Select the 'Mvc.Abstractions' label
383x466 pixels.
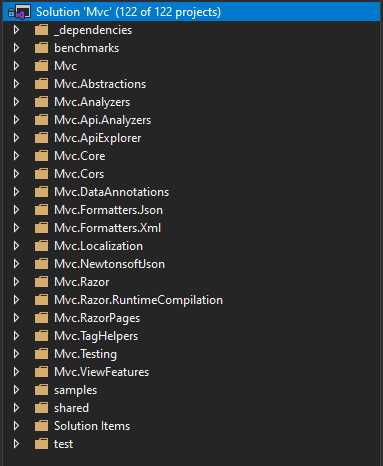[x=100, y=84]
